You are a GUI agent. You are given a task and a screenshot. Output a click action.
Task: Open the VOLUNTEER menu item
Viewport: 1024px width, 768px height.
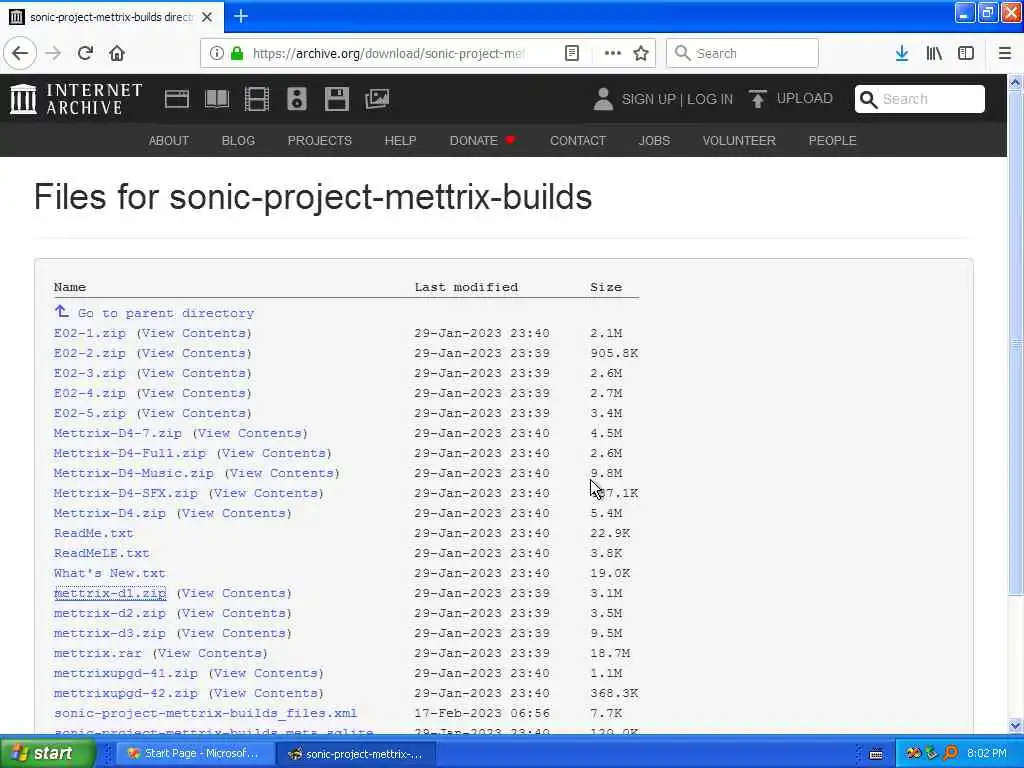(x=739, y=140)
